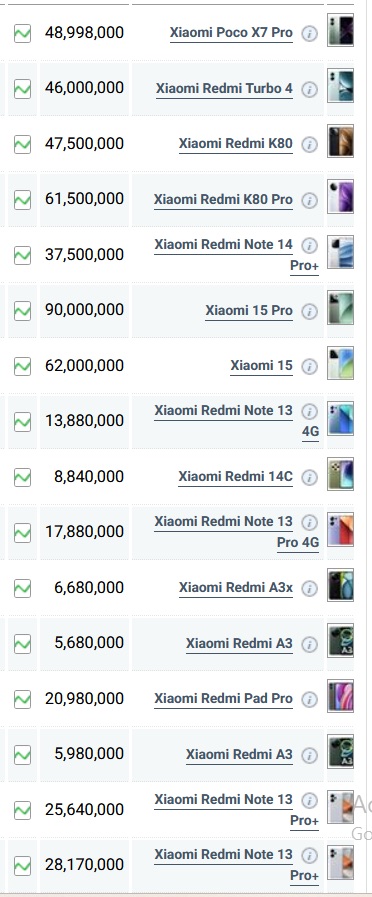Click price 90,000,000 for Xiaomi 15 Pro
This screenshot has width=372, height=897.
coord(84,310)
